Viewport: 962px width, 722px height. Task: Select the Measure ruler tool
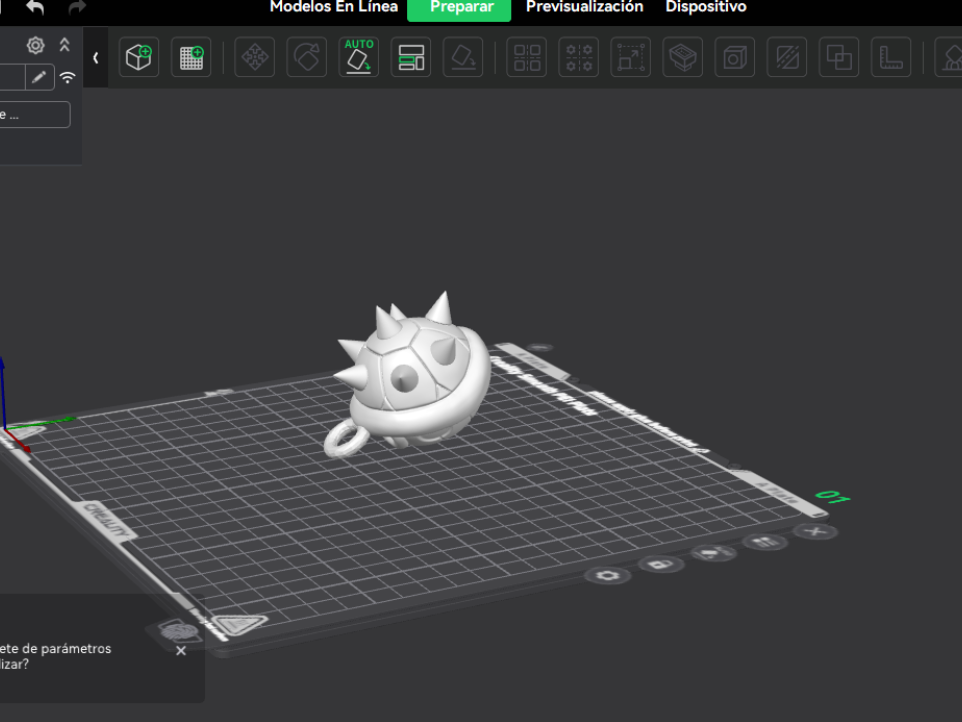point(891,57)
